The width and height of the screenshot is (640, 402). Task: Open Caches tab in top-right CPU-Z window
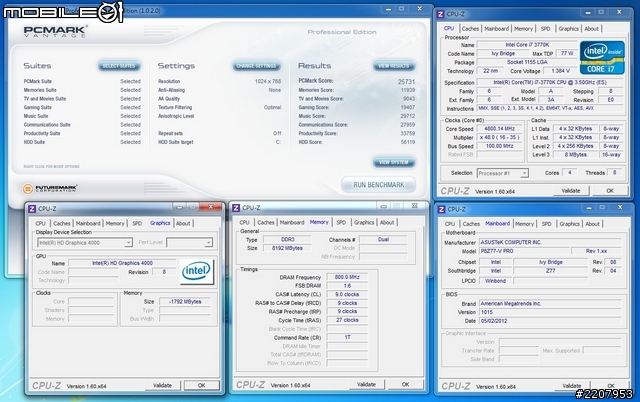pyautogui.click(x=470, y=29)
